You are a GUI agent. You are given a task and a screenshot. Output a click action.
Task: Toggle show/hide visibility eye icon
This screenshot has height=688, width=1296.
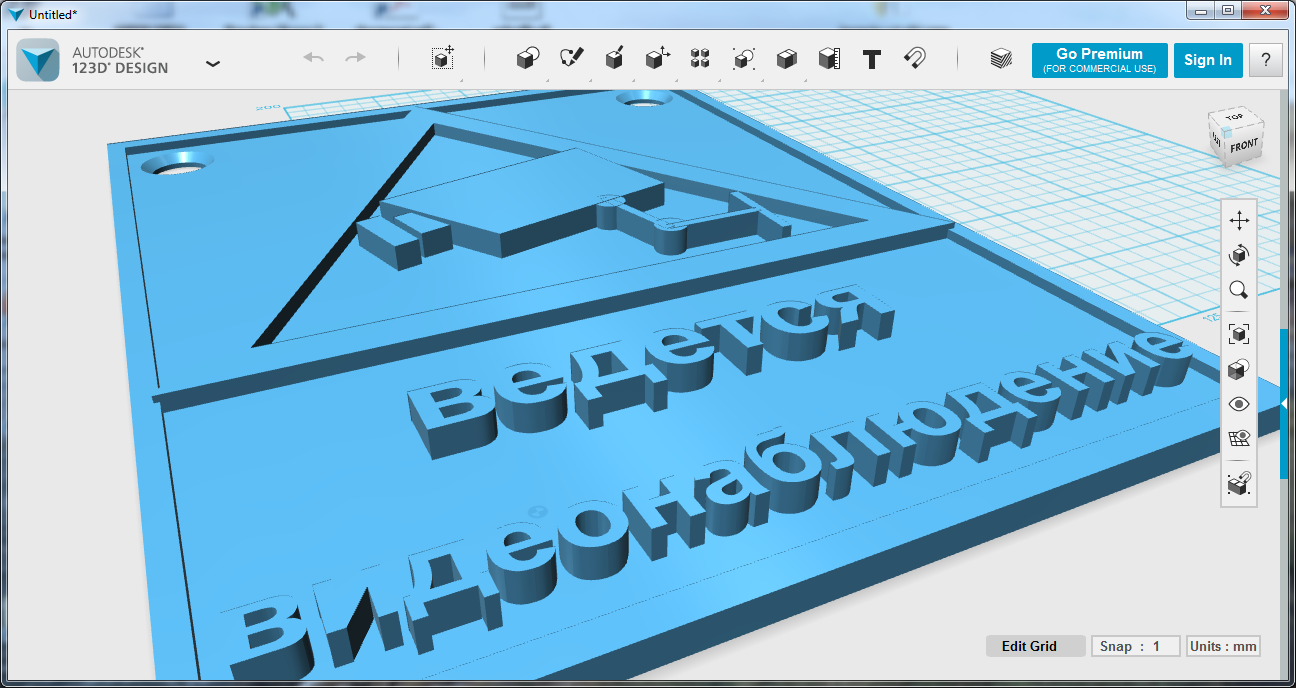[x=1239, y=404]
